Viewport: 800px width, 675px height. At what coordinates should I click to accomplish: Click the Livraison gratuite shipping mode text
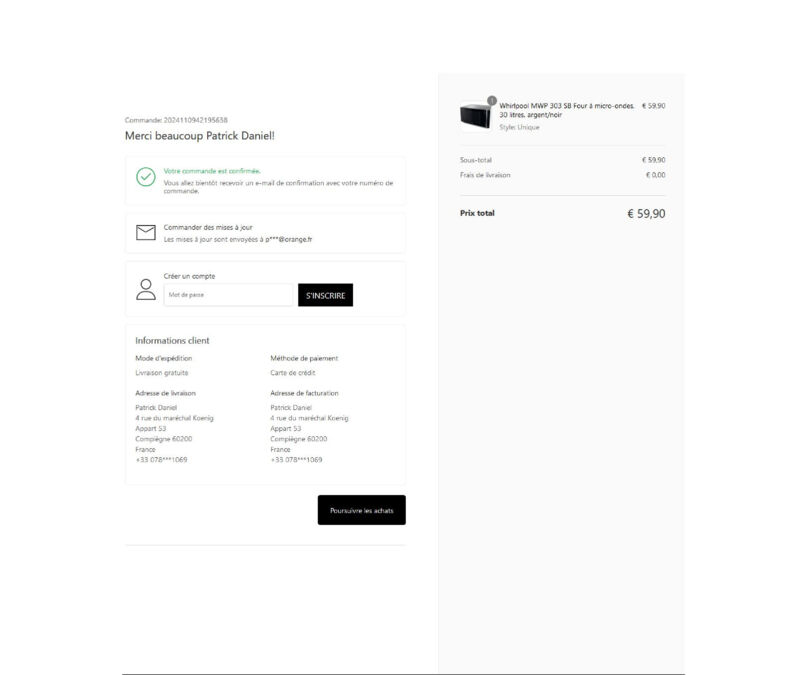(162, 373)
